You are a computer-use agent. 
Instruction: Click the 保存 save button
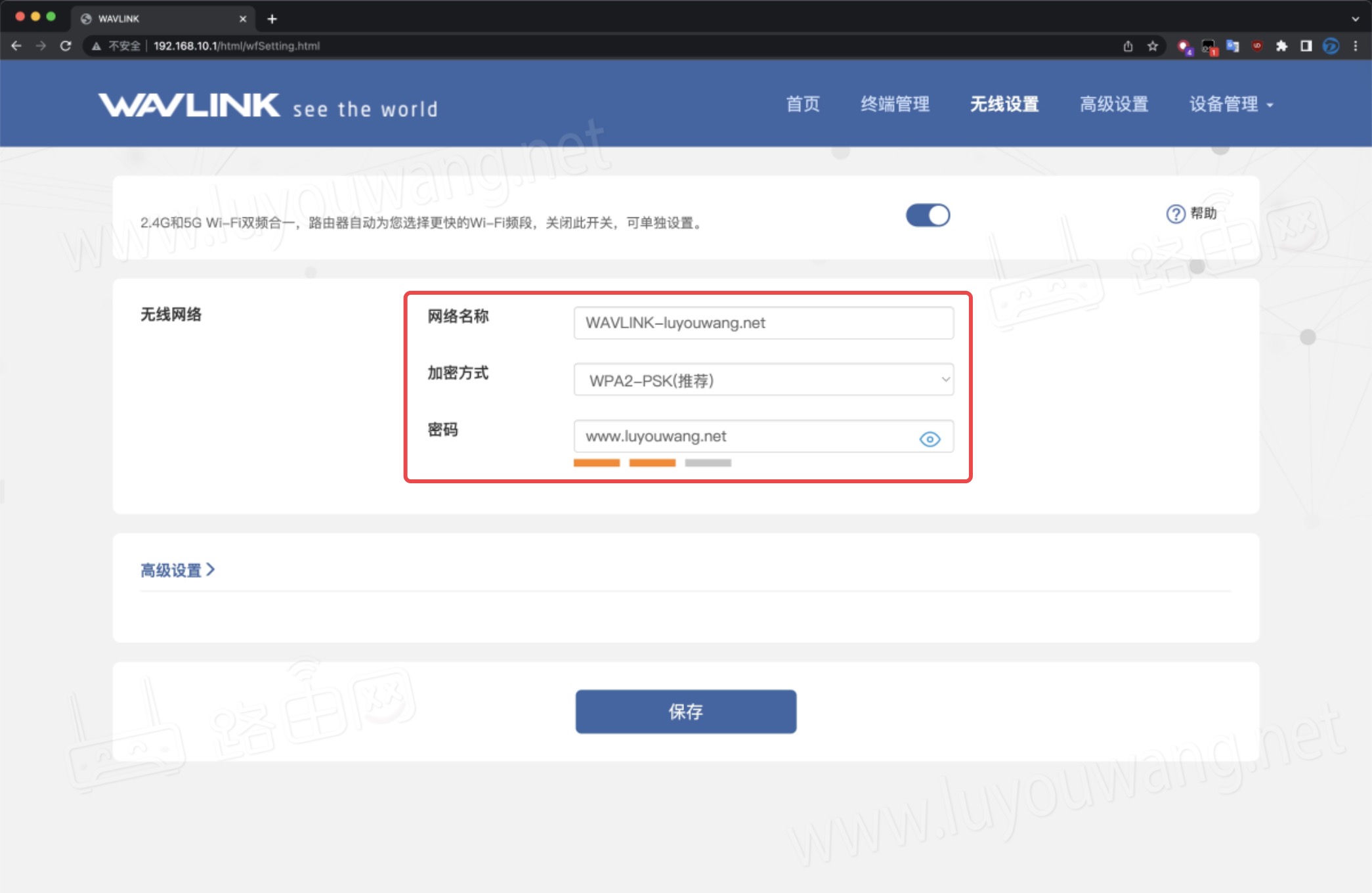point(685,712)
